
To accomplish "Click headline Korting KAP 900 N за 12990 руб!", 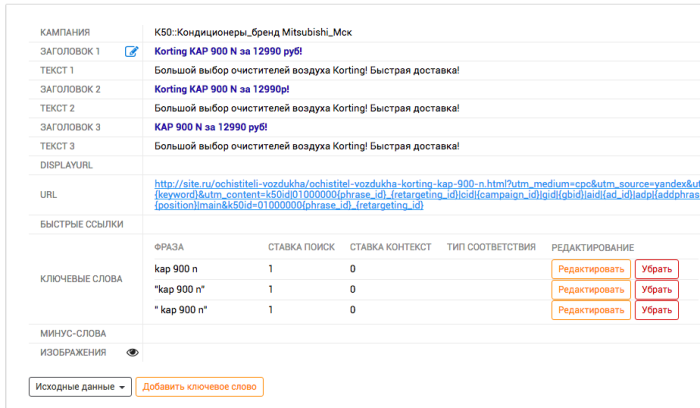I will pyautogui.click(x=228, y=51).
